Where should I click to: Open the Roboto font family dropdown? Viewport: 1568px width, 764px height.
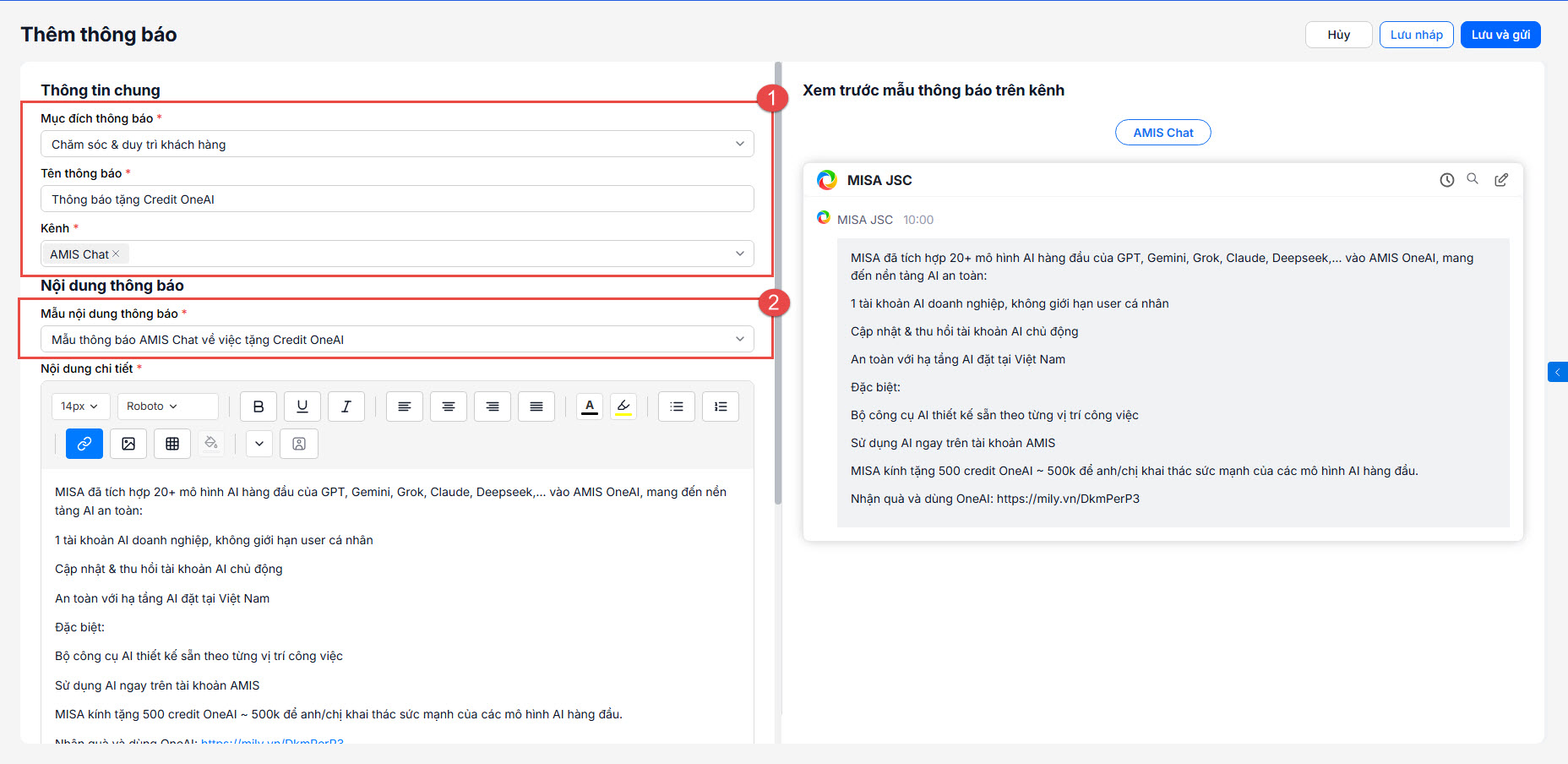point(168,407)
